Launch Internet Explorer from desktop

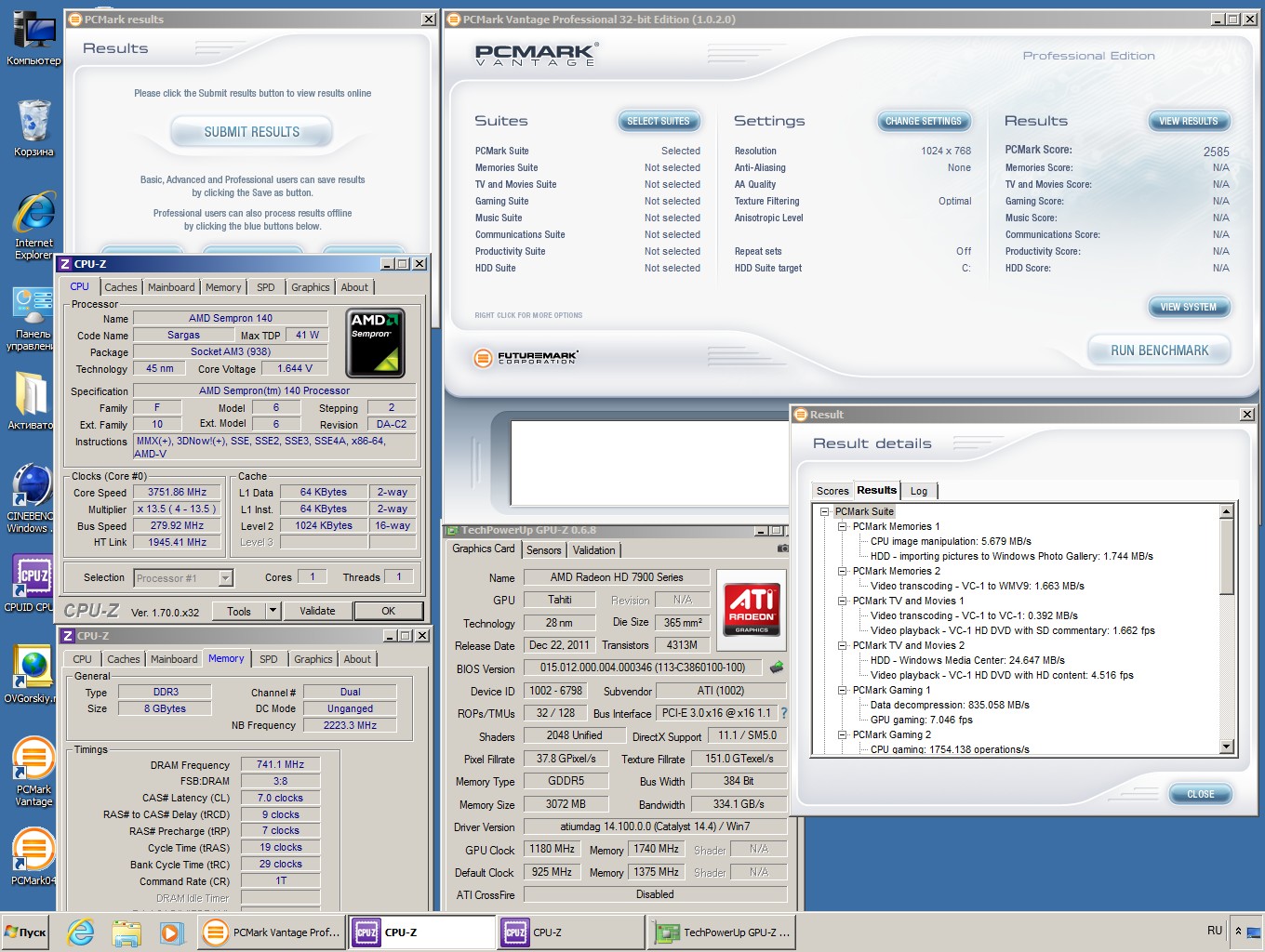pos(33,225)
